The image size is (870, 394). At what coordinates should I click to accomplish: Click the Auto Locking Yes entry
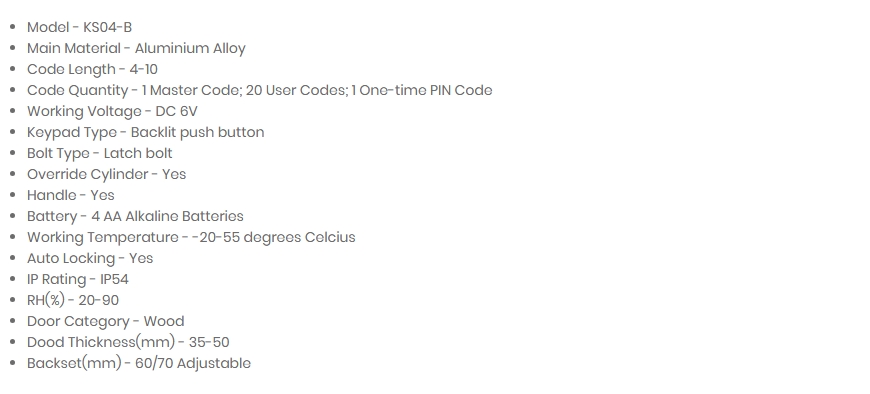[90, 259]
